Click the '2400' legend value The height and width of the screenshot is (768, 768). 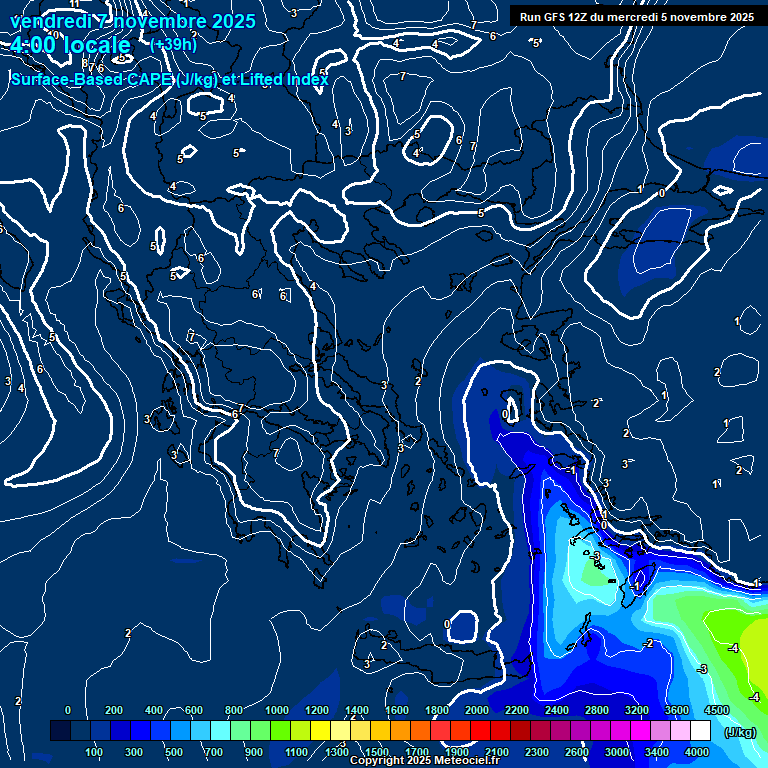[557, 710]
